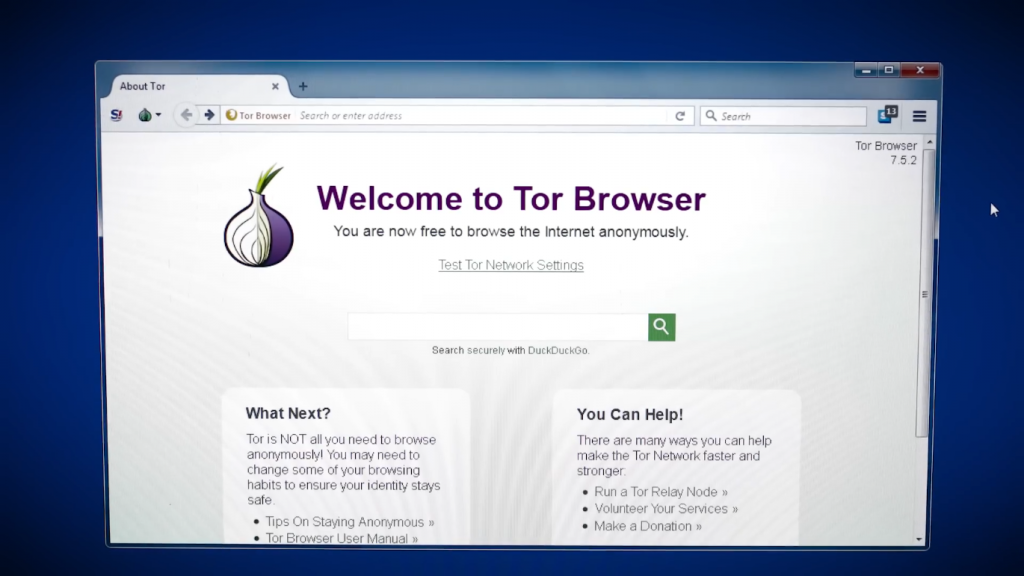Minimize the browser window
Image resolution: width=1024 pixels, height=576 pixels.
pos(866,70)
